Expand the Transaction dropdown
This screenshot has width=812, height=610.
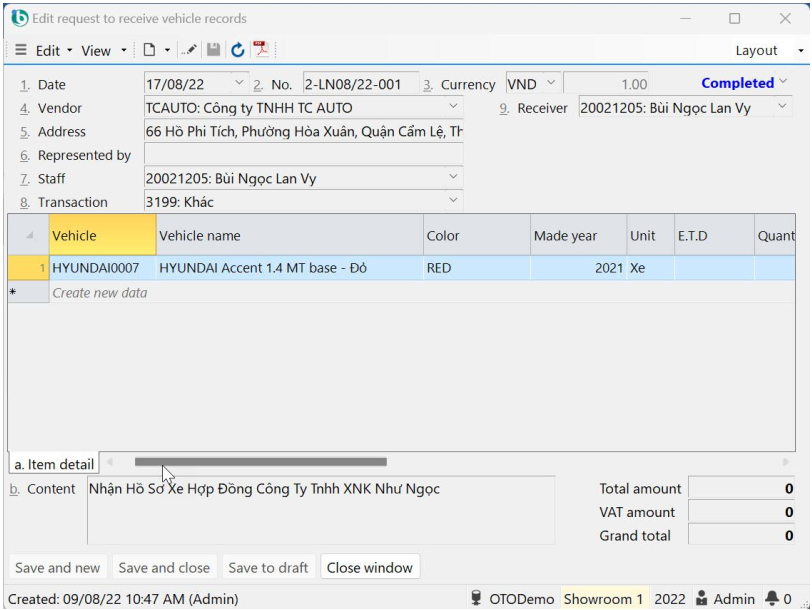pos(453,202)
